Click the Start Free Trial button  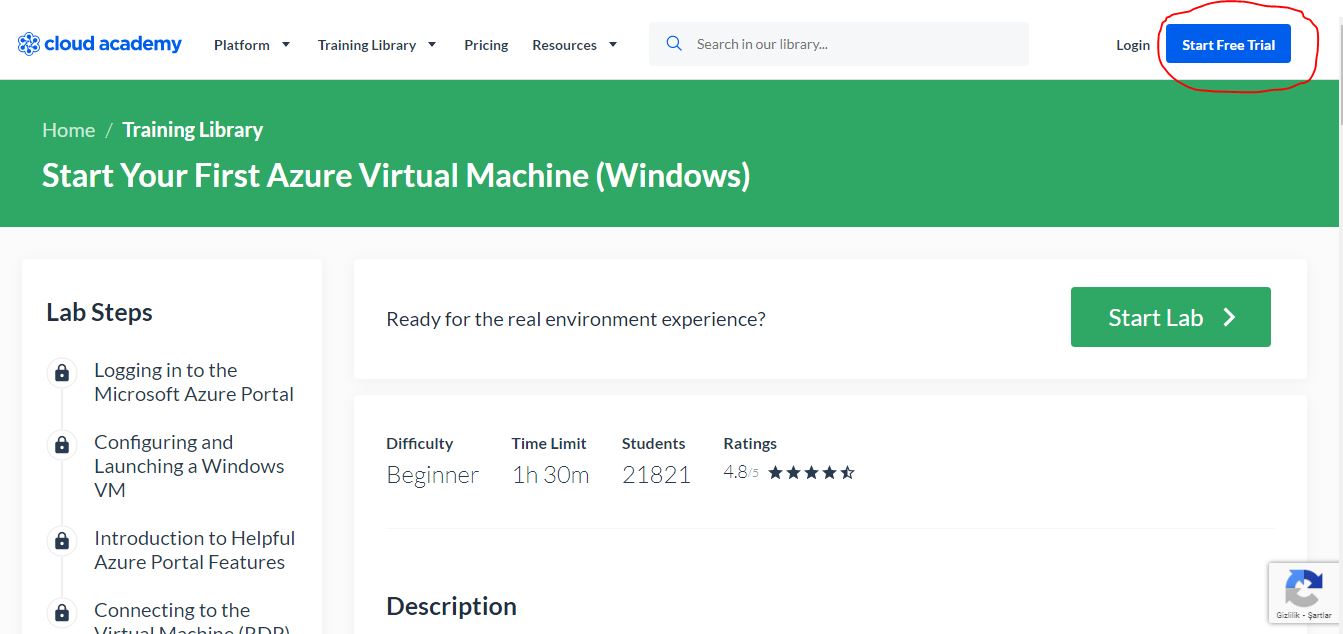[1228, 44]
